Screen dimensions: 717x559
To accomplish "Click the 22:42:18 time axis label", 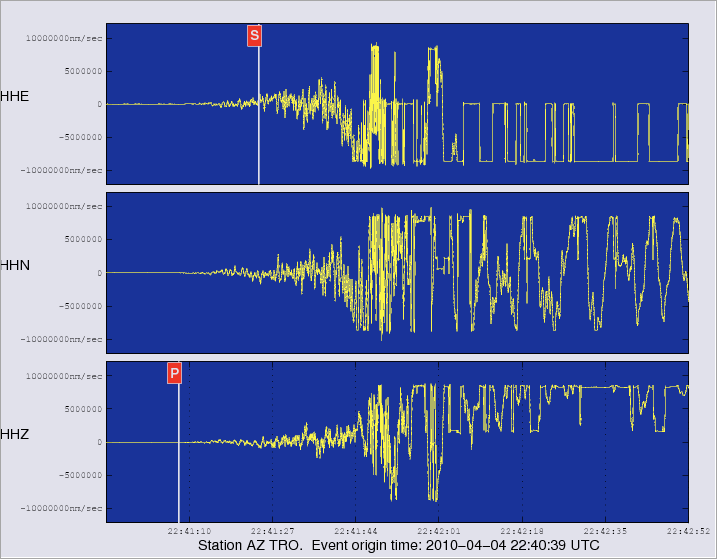I will click(x=522, y=531).
